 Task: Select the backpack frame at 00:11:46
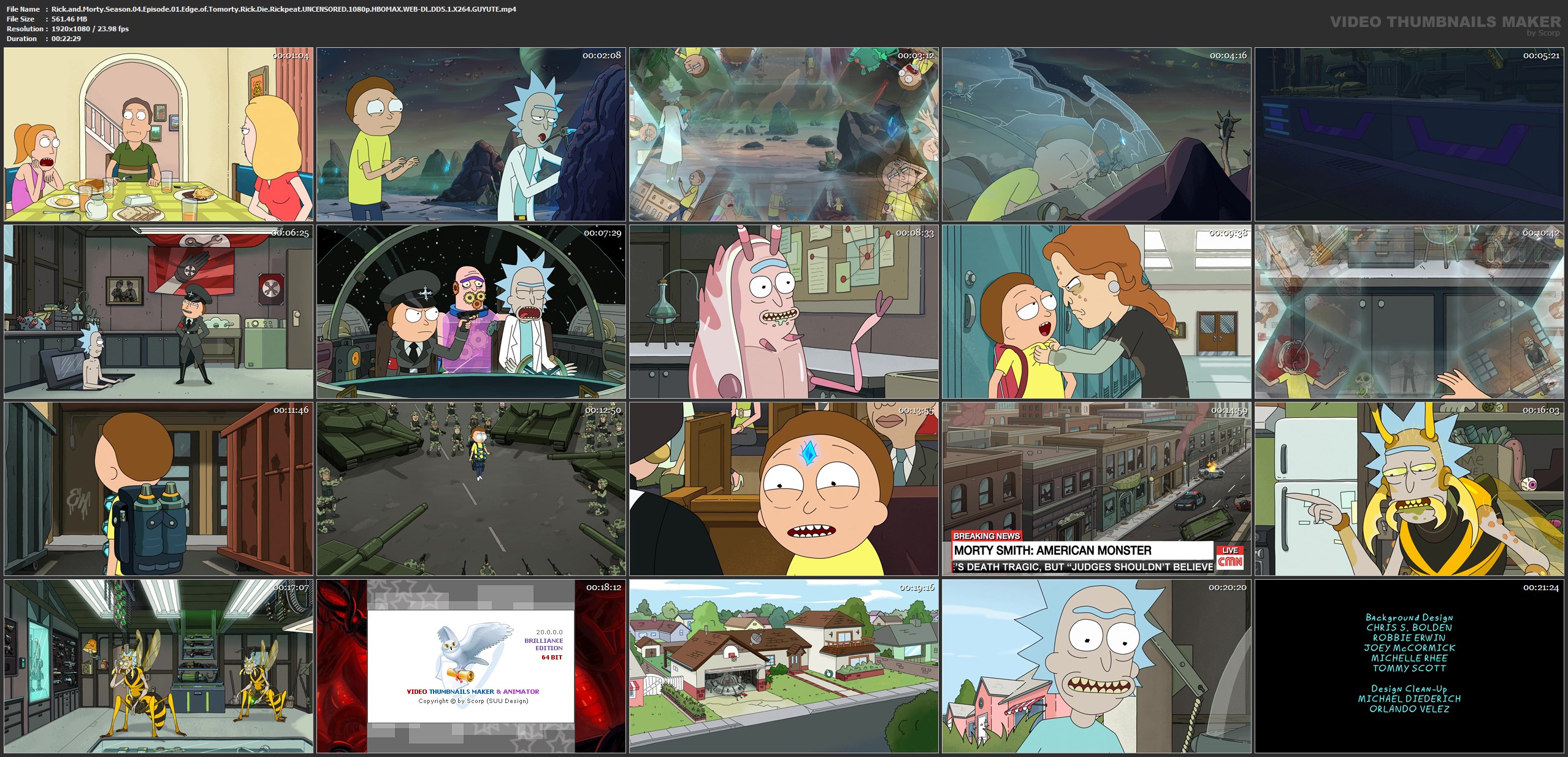tap(158, 489)
